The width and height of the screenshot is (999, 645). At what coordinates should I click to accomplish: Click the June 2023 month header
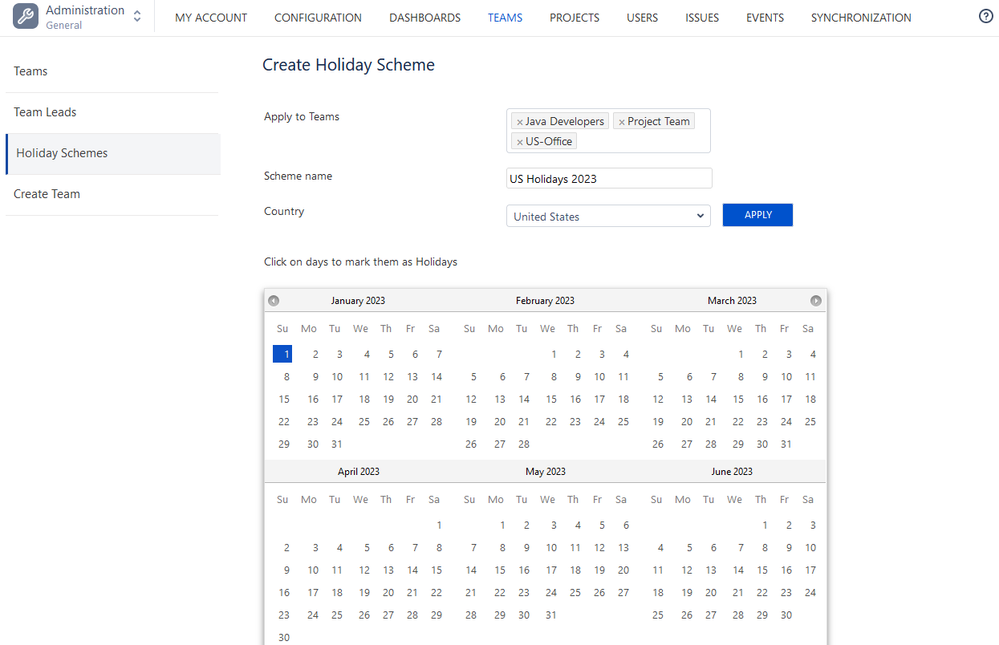tap(732, 472)
